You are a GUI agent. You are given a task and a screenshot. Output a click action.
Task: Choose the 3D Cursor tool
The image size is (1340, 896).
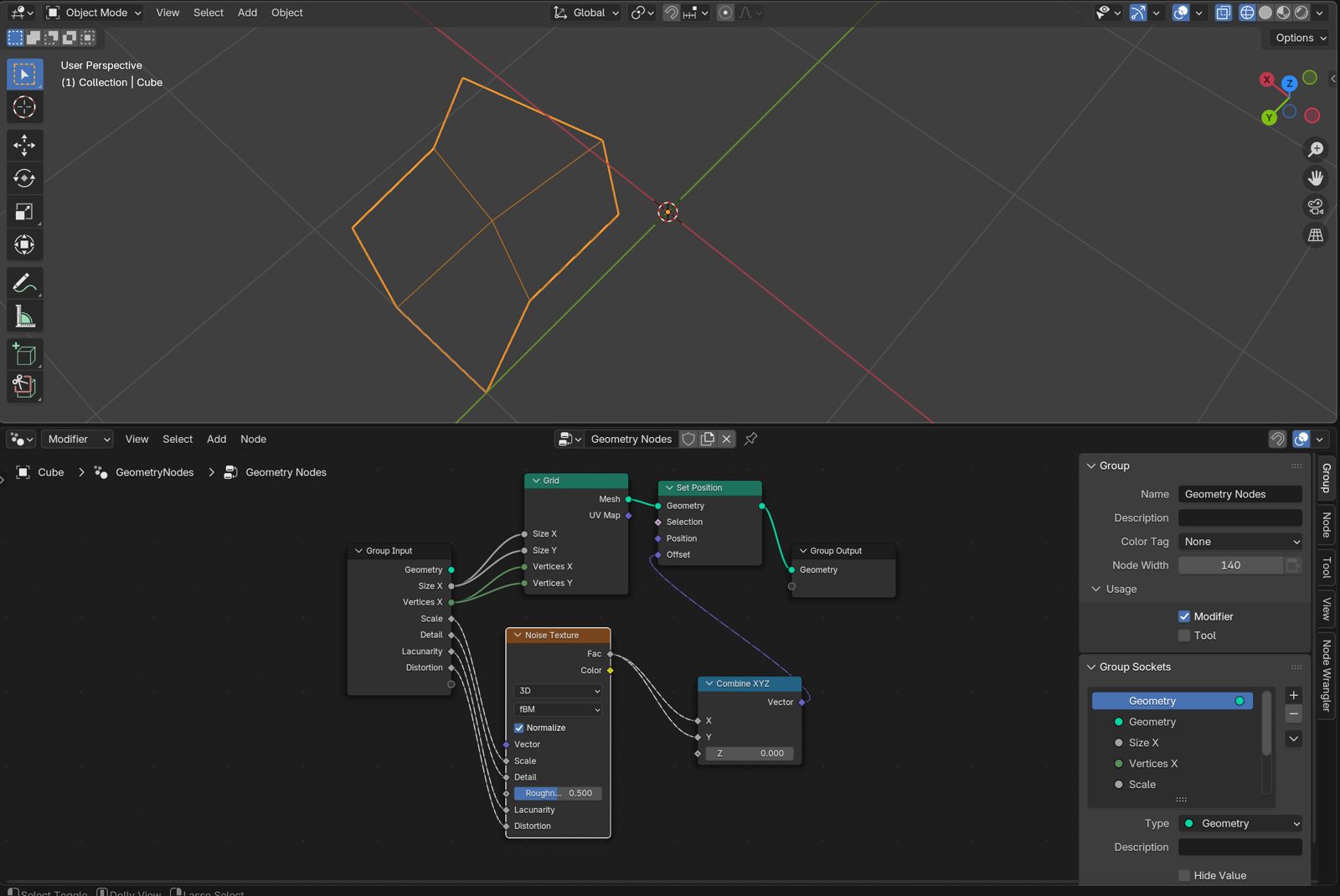point(24,107)
